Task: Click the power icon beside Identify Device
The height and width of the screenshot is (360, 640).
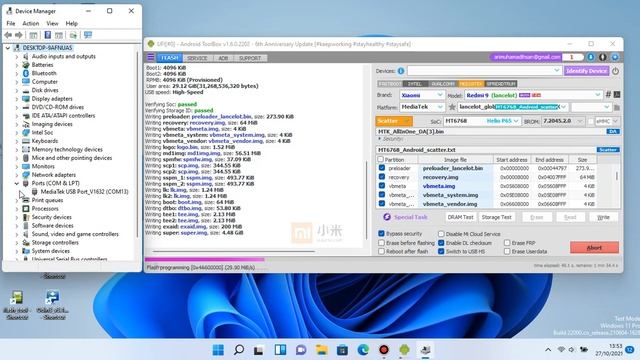Action: (615, 71)
